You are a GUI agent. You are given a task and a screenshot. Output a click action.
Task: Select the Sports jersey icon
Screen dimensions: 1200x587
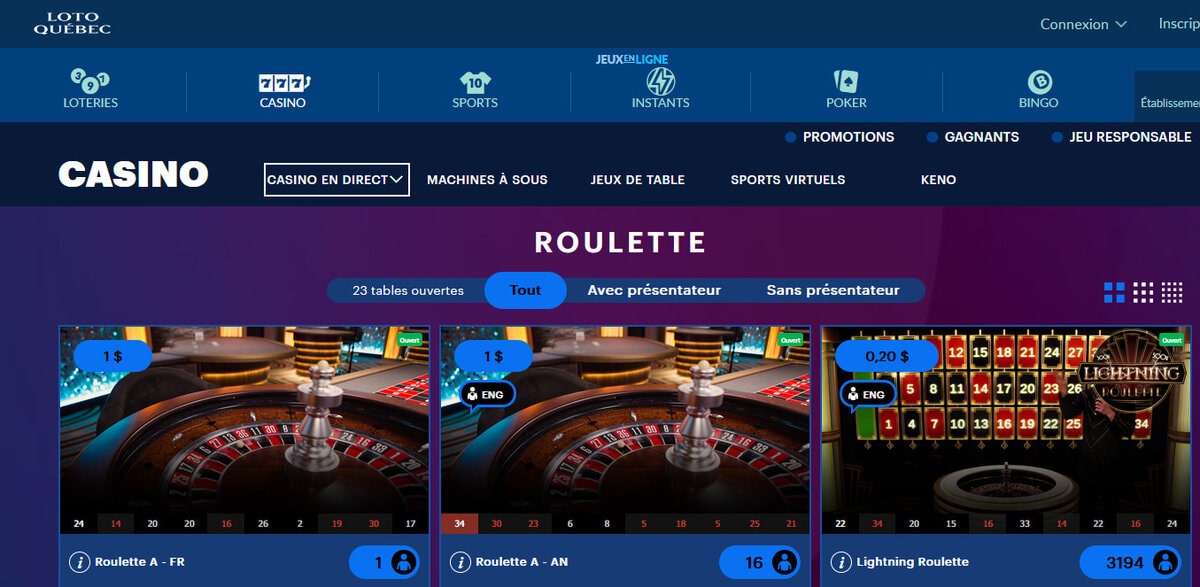coord(475,81)
